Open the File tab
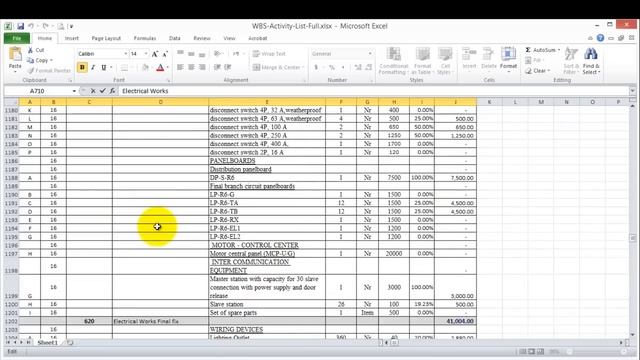640x360 pixels. coord(17,38)
